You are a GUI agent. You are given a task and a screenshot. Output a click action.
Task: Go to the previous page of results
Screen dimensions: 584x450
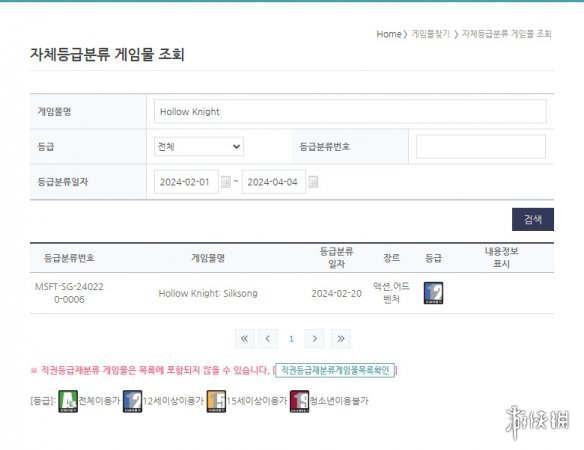267,339
